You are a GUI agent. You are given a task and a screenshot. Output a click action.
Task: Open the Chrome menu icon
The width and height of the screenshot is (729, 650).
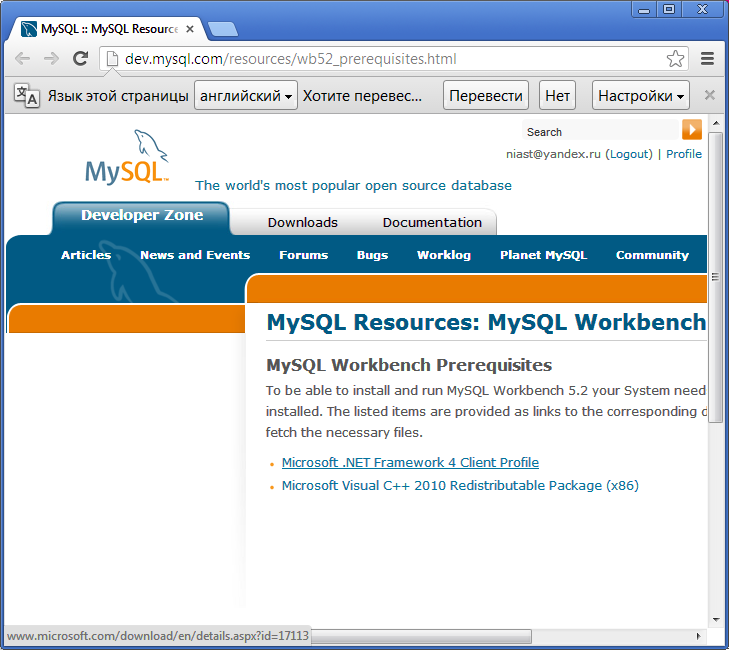point(707,59)
